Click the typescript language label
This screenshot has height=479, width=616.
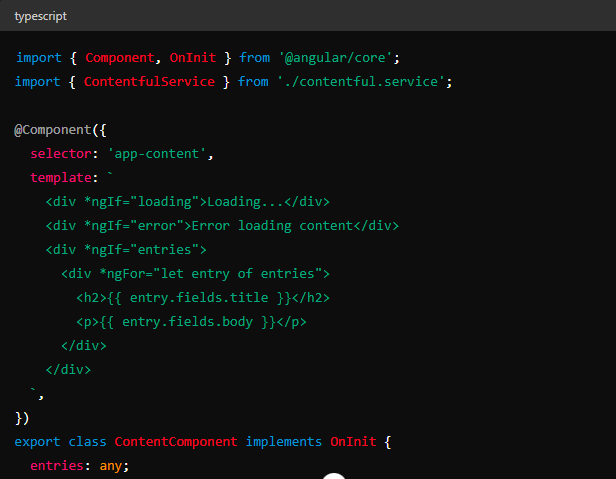point(43,17)
